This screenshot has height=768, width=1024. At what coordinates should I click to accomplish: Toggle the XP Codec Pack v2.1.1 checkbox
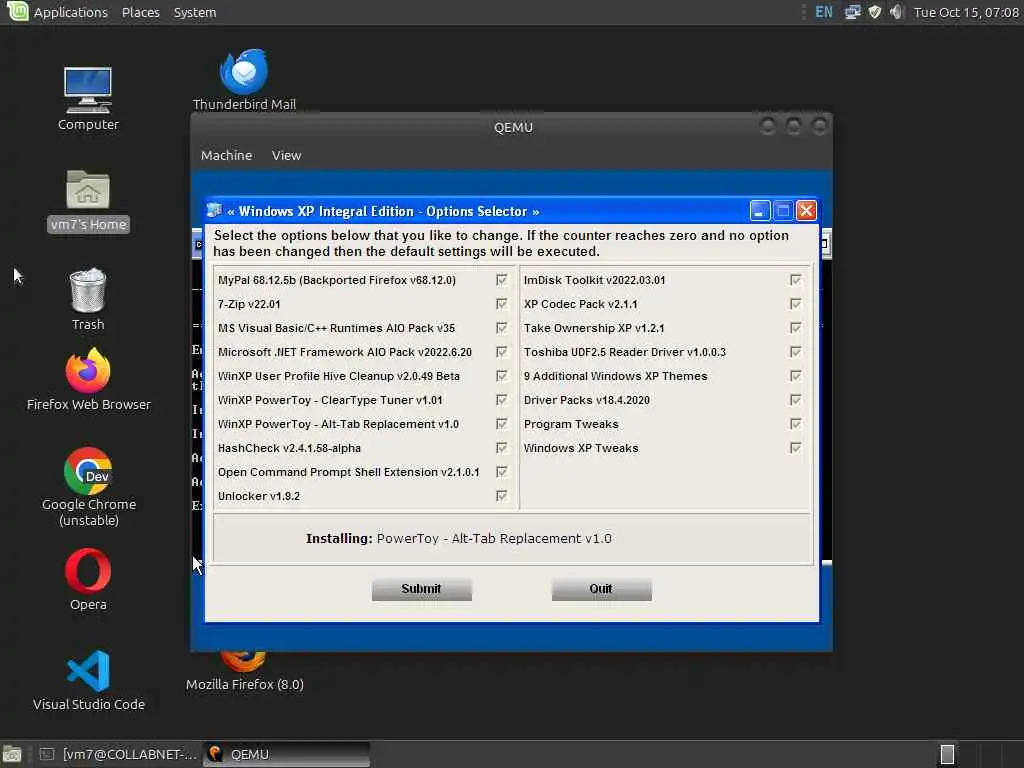tap(795, 304)
